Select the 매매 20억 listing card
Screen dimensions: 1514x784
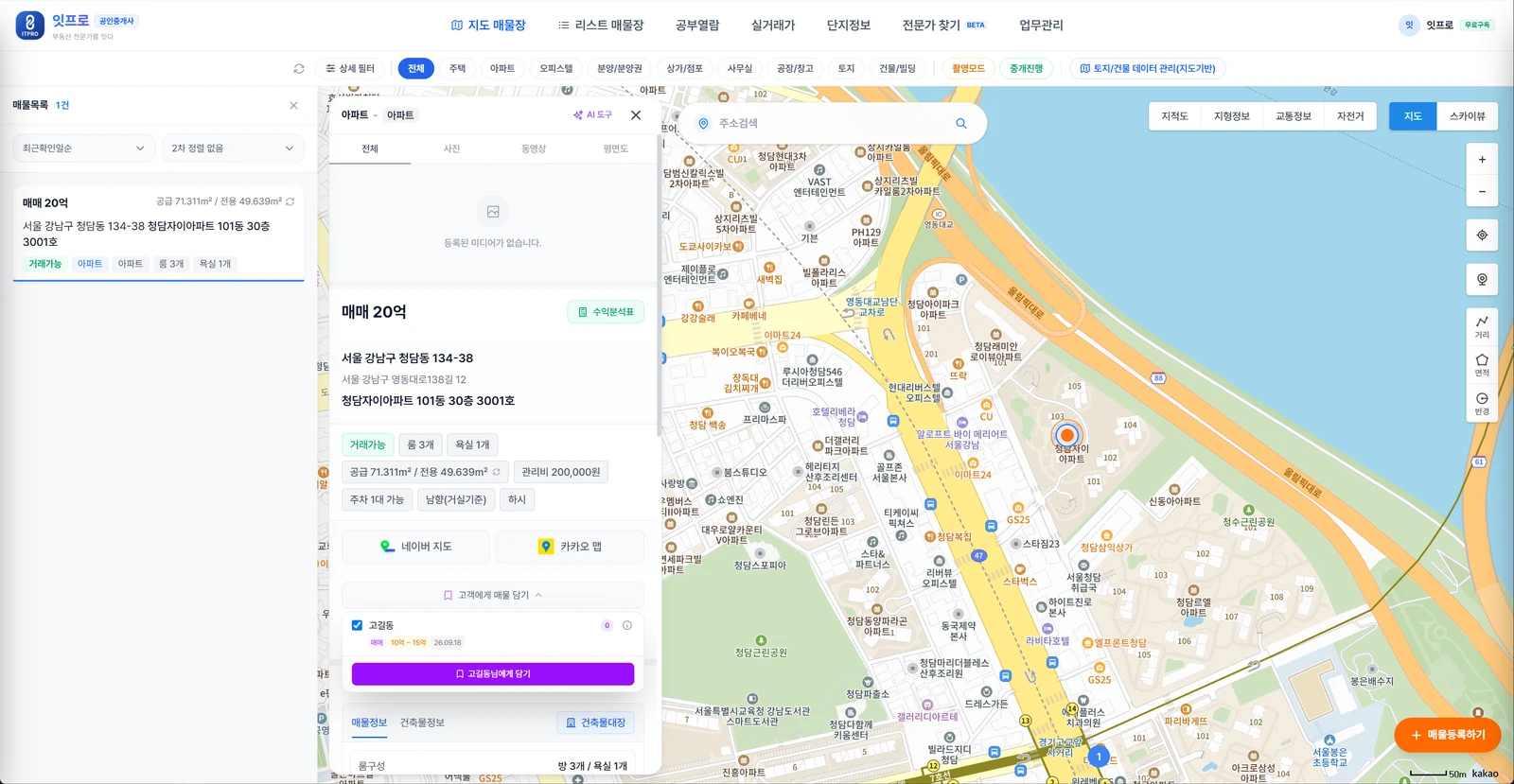pos(158,232)
